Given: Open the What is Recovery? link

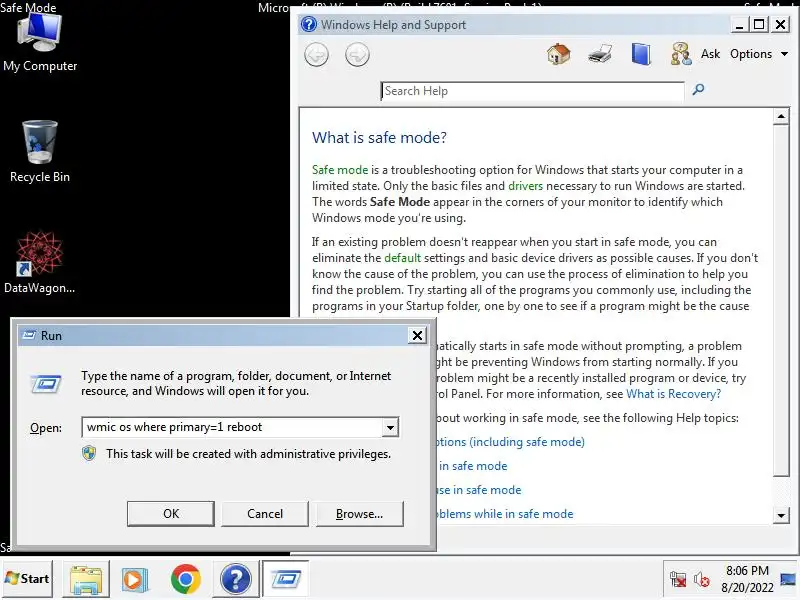Looking at the screenshot, I should [x=673, y=394].
